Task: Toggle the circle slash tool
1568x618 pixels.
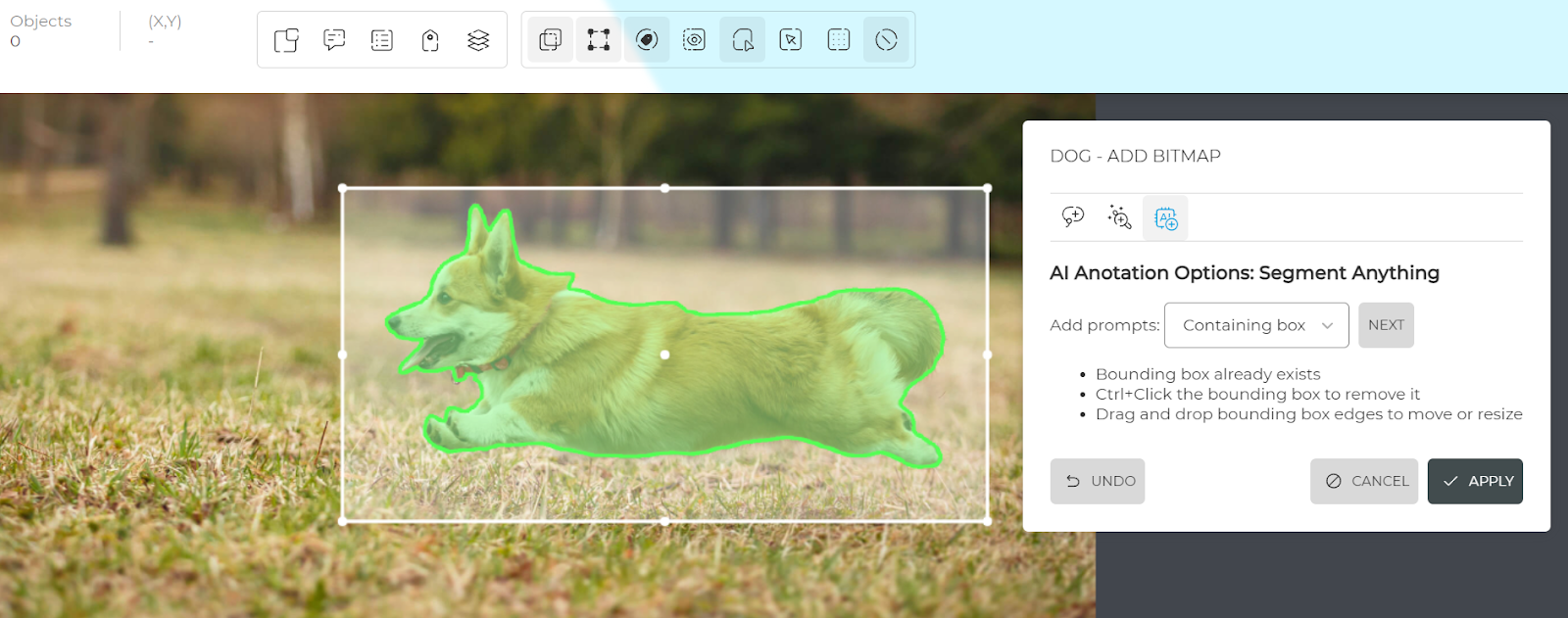Action: [x=887, y=40]
